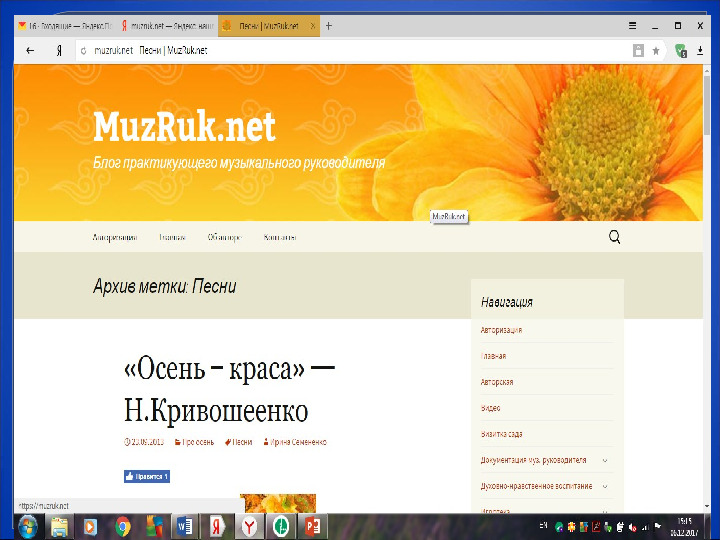This screenshot has width=720, height=540.
Task: Open Видео in the Навигация sidebar
Action: [x=490, y=408]
